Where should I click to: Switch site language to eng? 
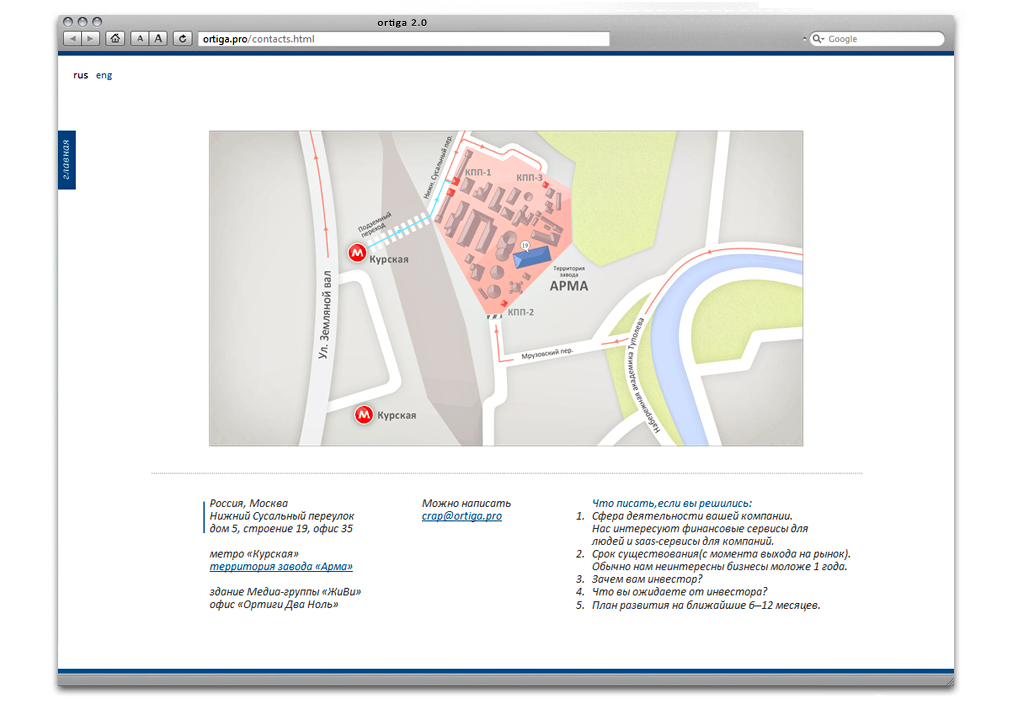pos(104,76)
